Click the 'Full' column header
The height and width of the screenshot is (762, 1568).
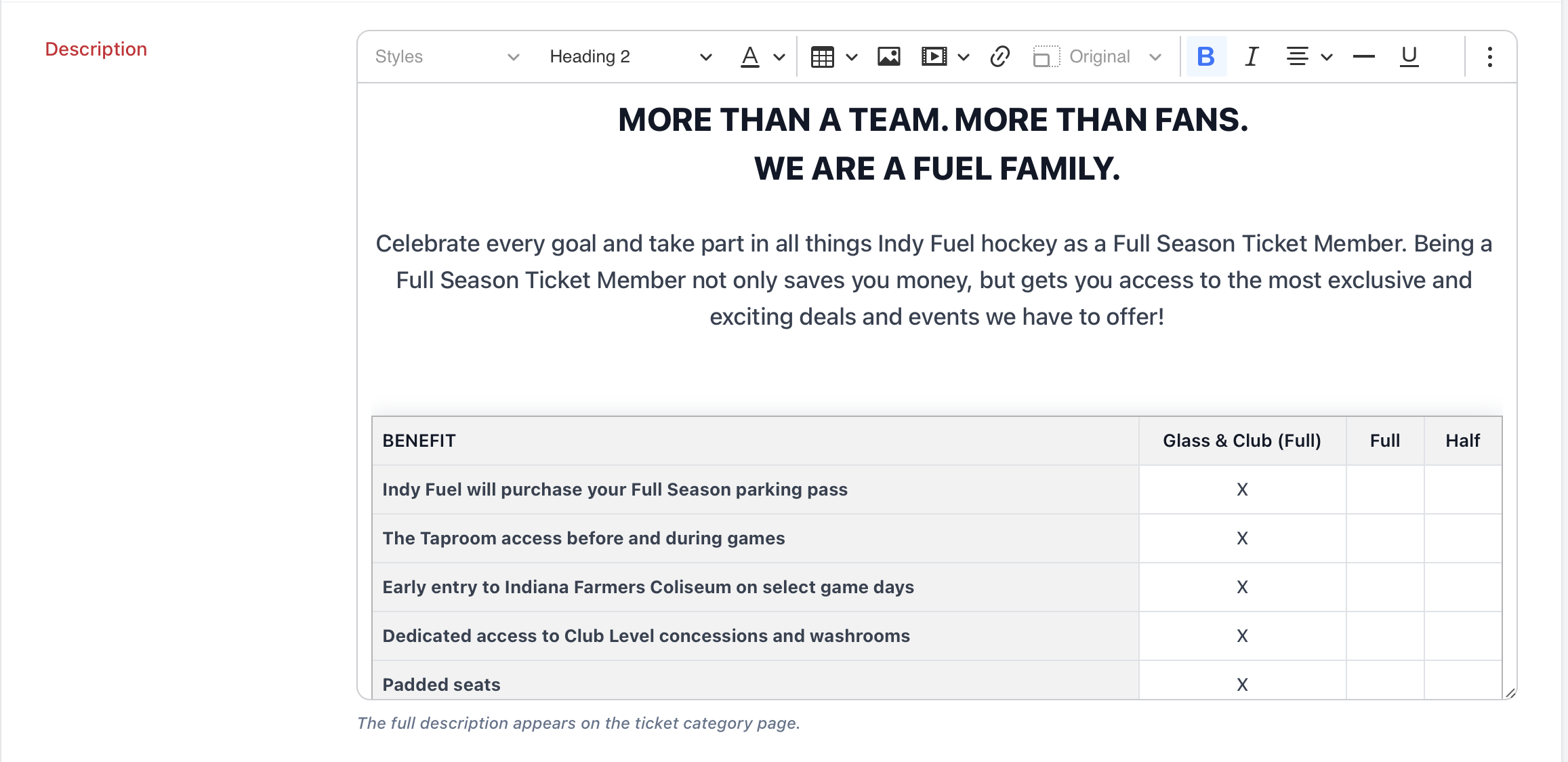[1385, 441]
